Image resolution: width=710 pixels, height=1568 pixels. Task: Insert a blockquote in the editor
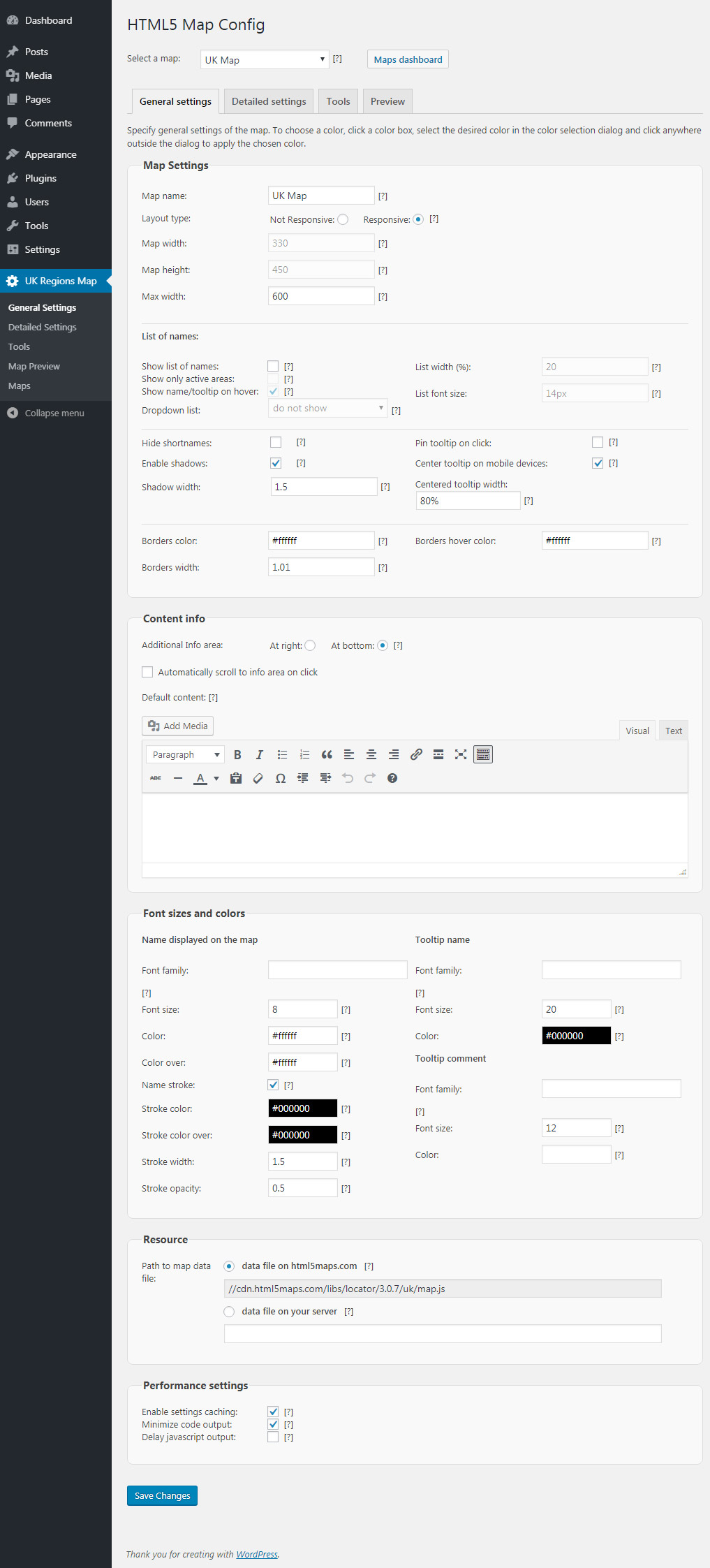click(327, 754)
